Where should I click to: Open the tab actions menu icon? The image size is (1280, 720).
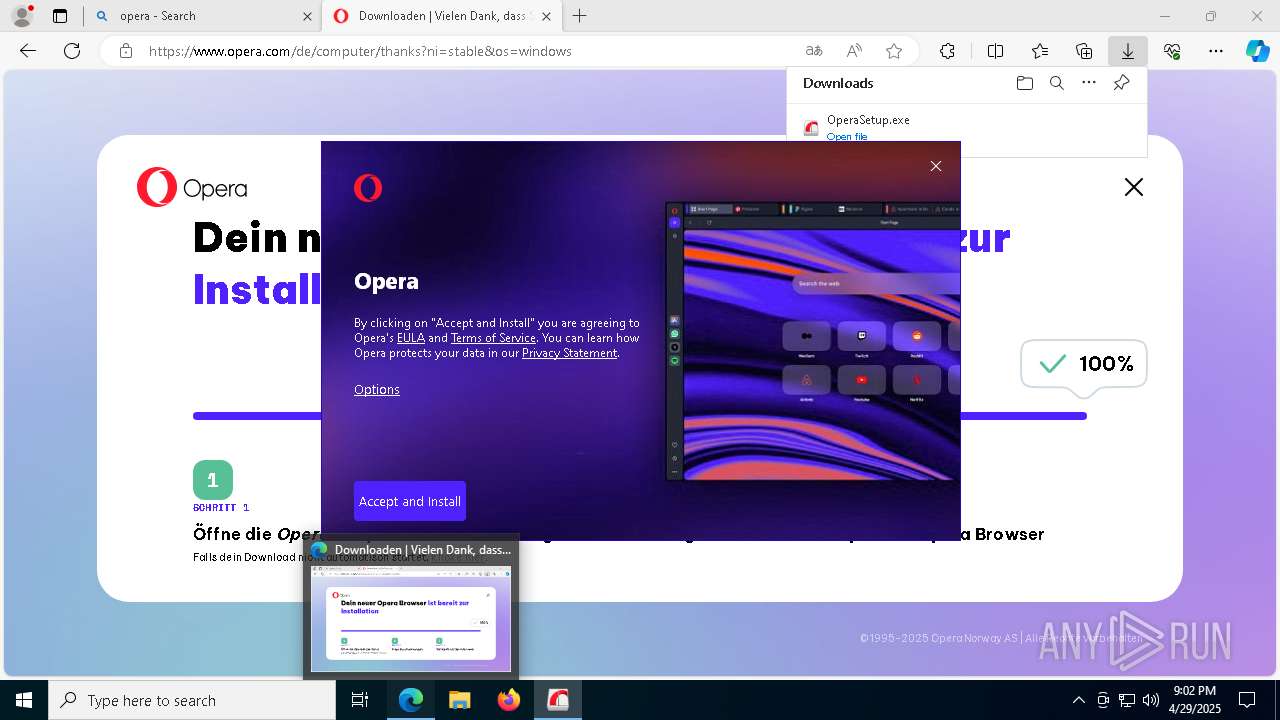[x=60, y=16]
